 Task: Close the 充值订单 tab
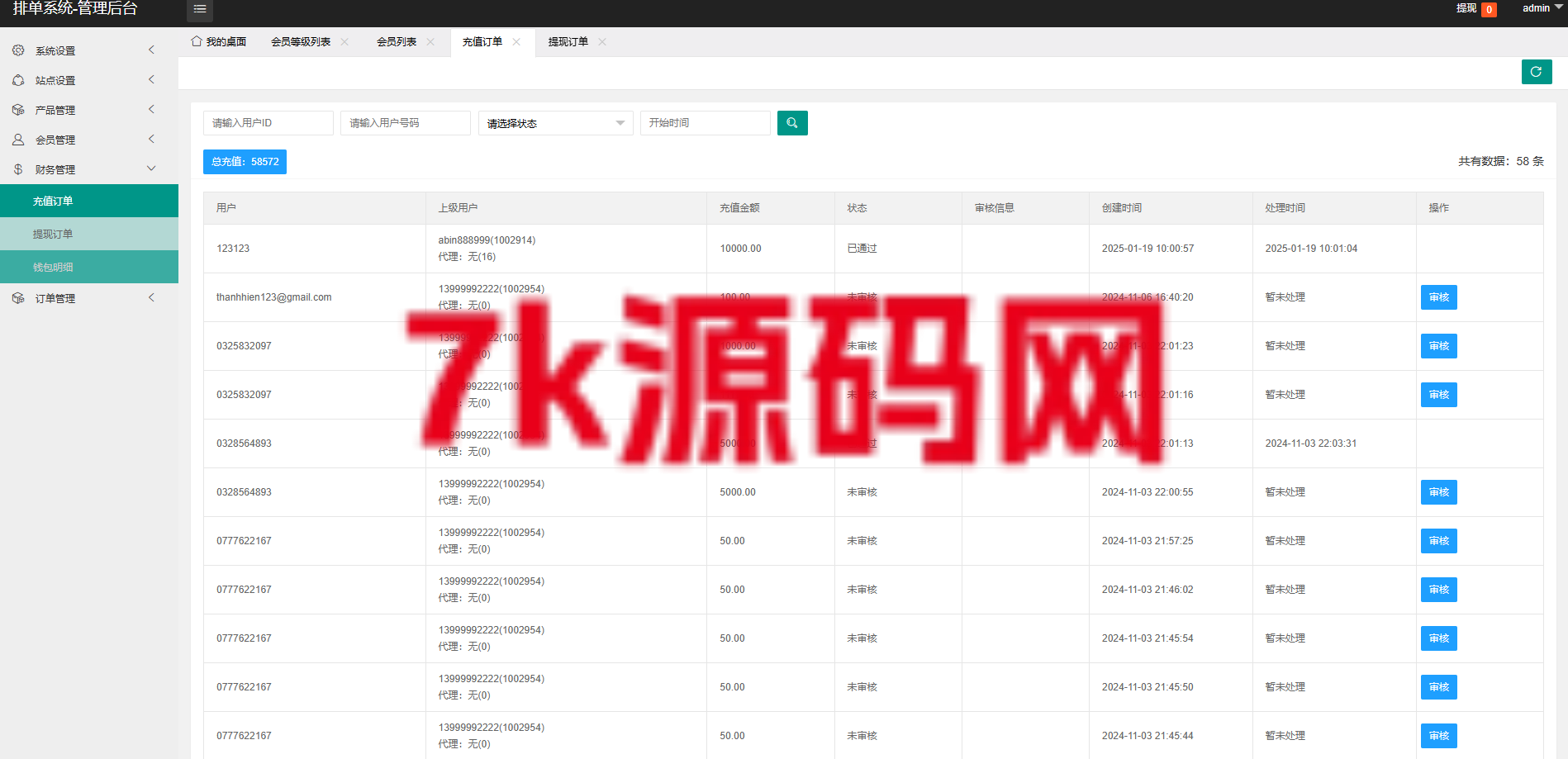pos(516,42)
